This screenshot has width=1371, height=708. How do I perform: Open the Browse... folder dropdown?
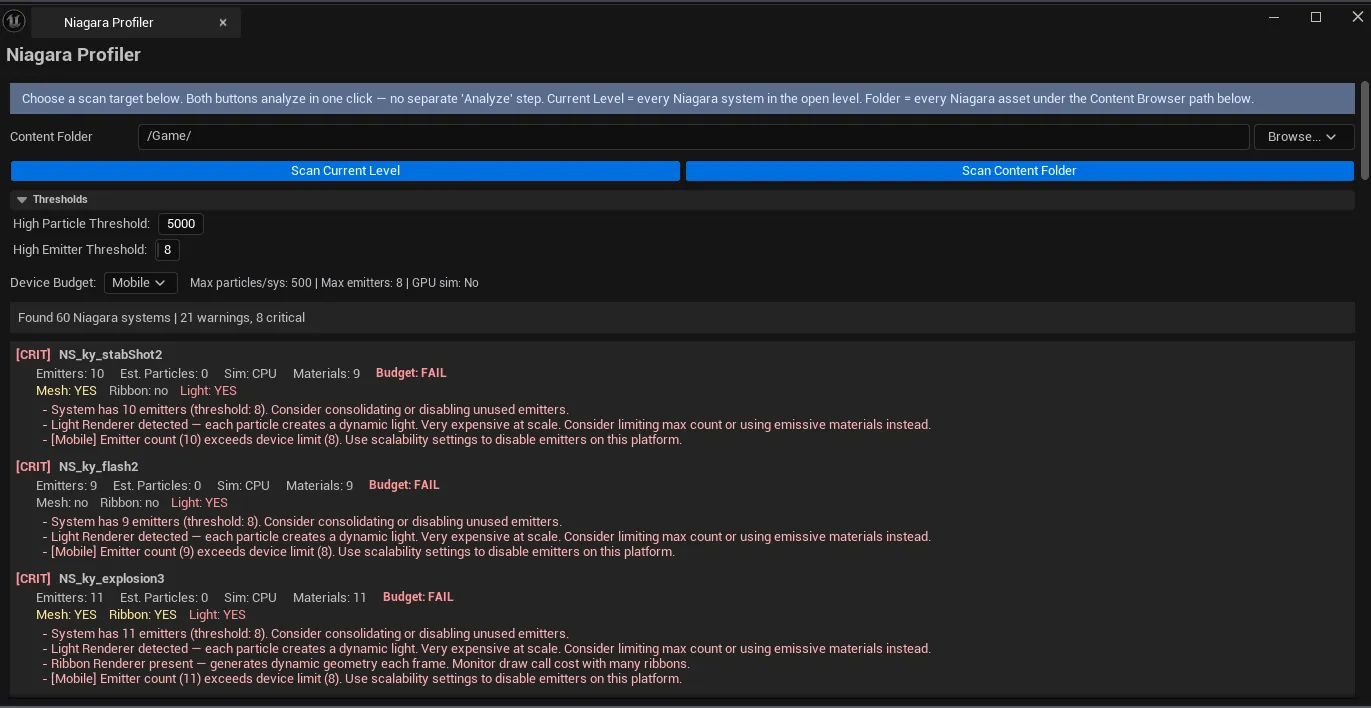[1303, 136]
